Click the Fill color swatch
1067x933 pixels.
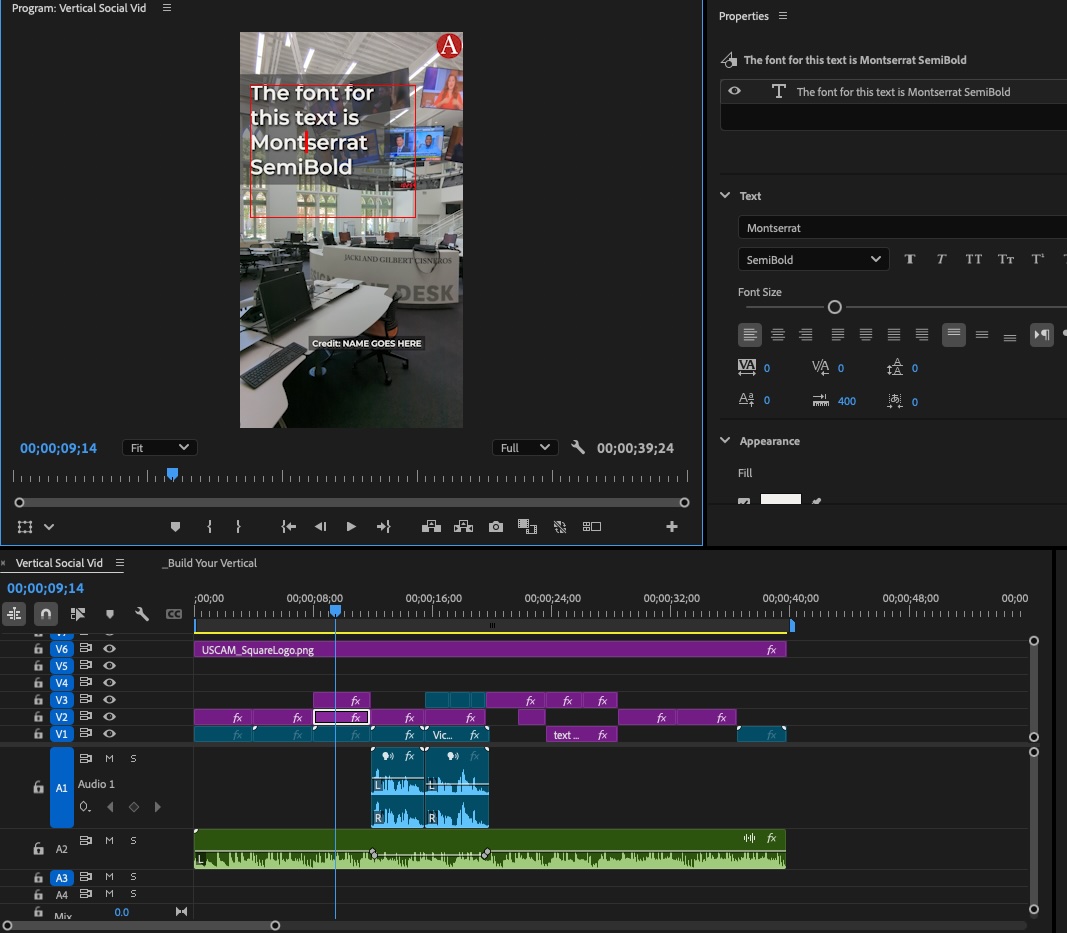click(781, 500)
